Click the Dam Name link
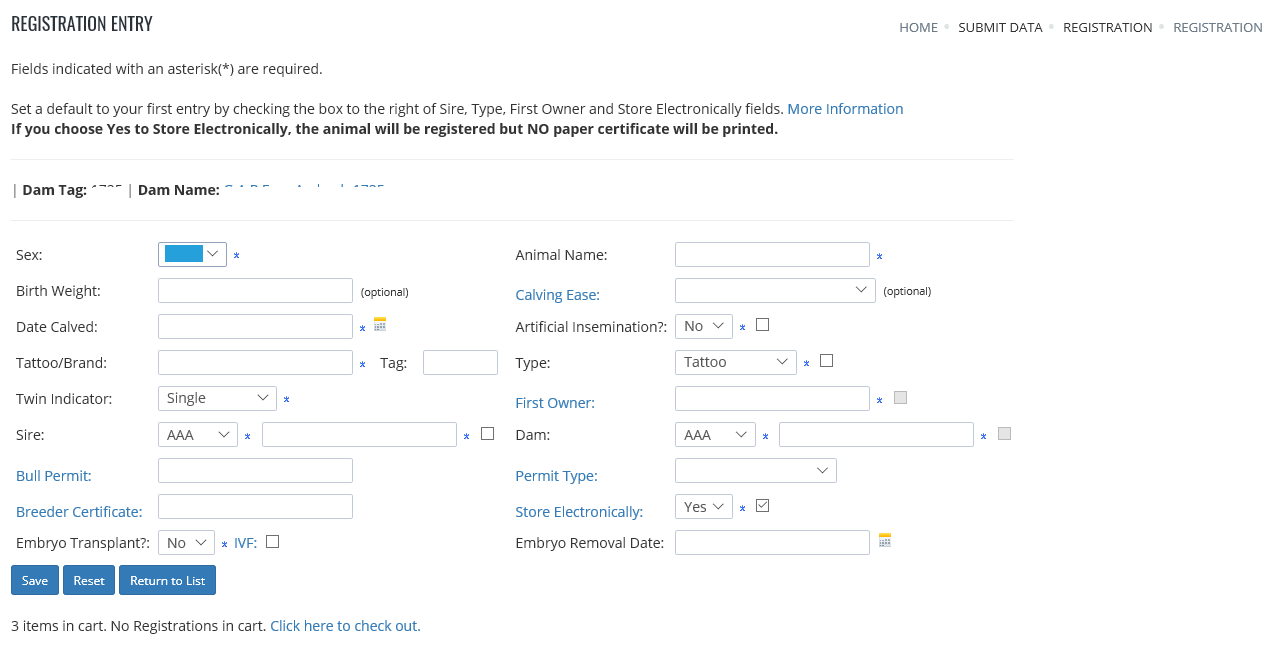This screenshot has width=1276, height=649. pyautogui.click(x=304, y=189)
